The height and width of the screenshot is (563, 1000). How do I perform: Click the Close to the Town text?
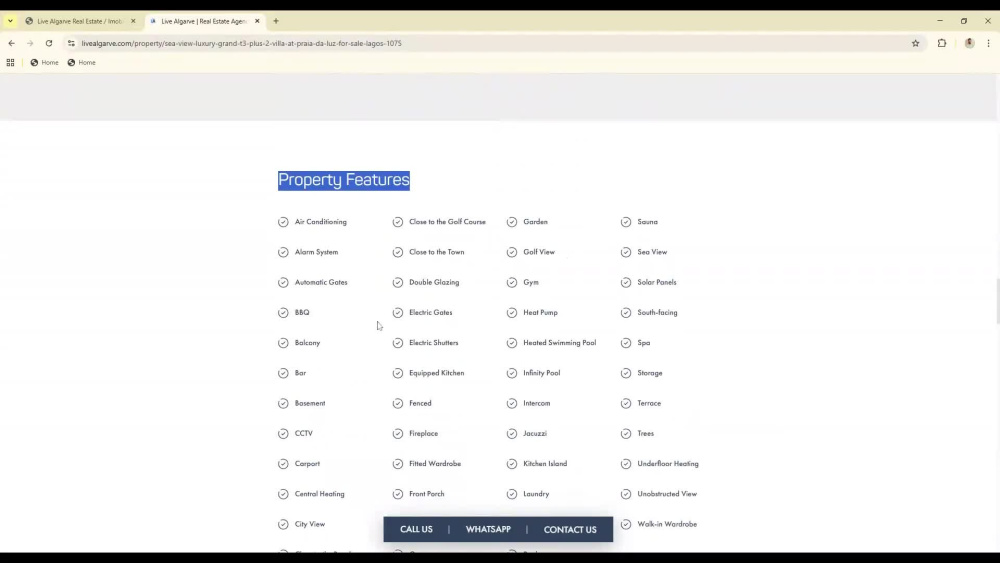(x=436, y=252)
